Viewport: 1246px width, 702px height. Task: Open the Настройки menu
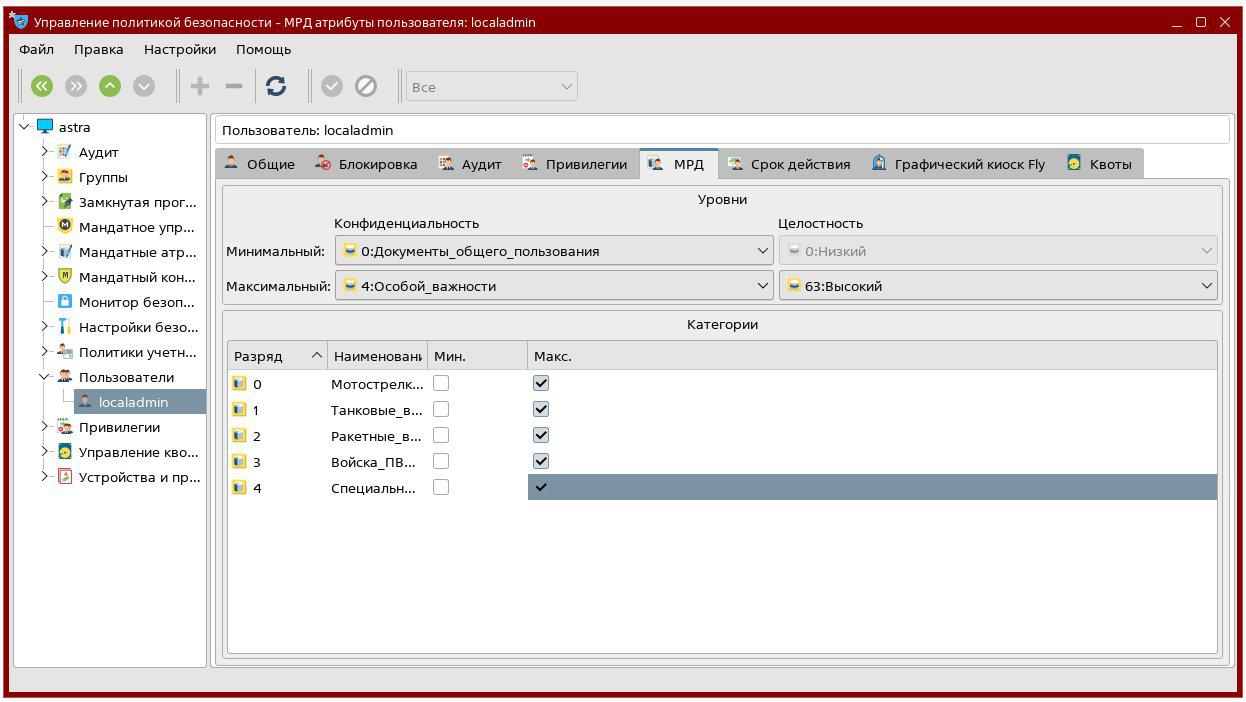pyautogui.click(x=180, y=49)
